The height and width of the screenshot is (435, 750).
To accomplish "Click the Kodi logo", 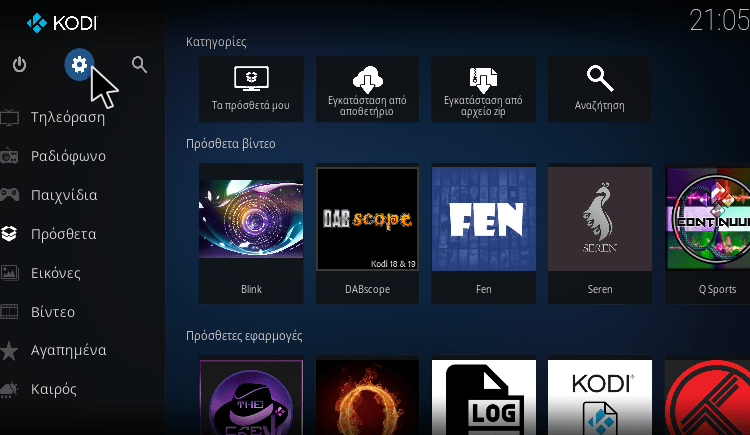I will [x=62, y=23].
